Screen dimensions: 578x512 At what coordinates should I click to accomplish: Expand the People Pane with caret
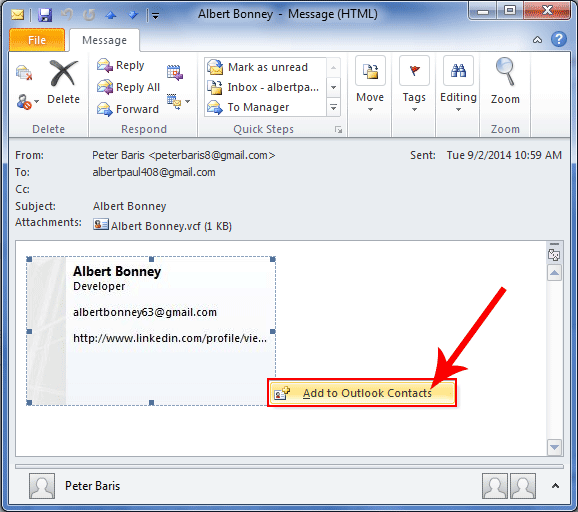click(x=555, y=486)
